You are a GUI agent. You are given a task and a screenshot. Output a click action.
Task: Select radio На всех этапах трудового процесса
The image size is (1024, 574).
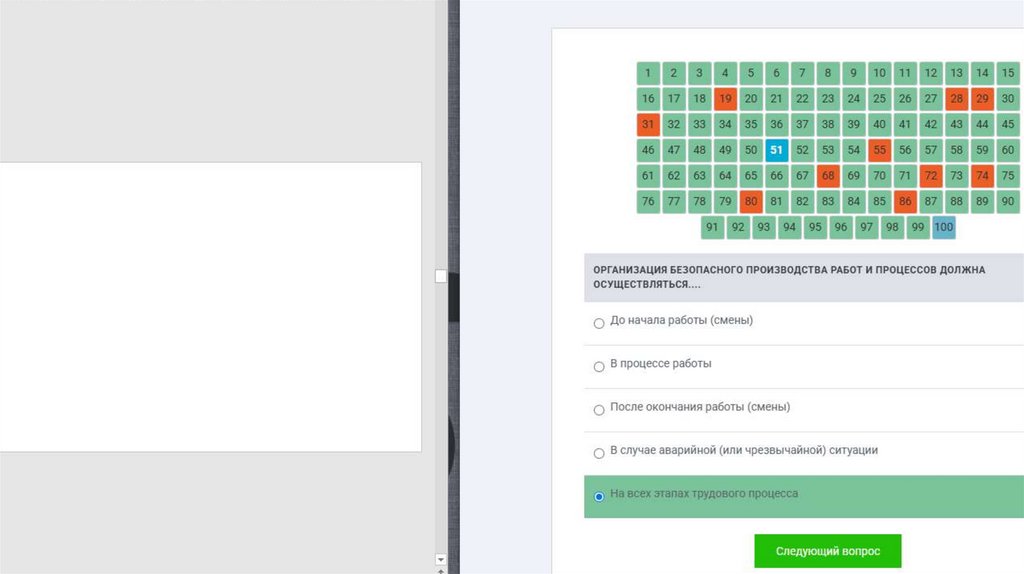[599, 497]
